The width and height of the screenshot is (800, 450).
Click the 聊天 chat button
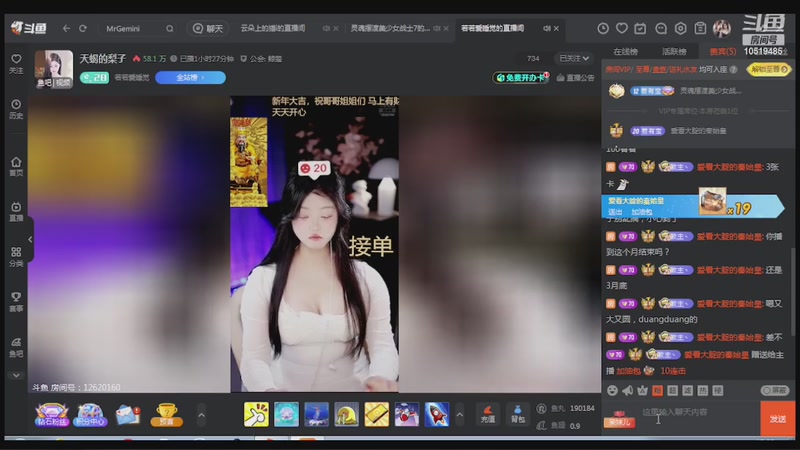click(x=208, y=29)
